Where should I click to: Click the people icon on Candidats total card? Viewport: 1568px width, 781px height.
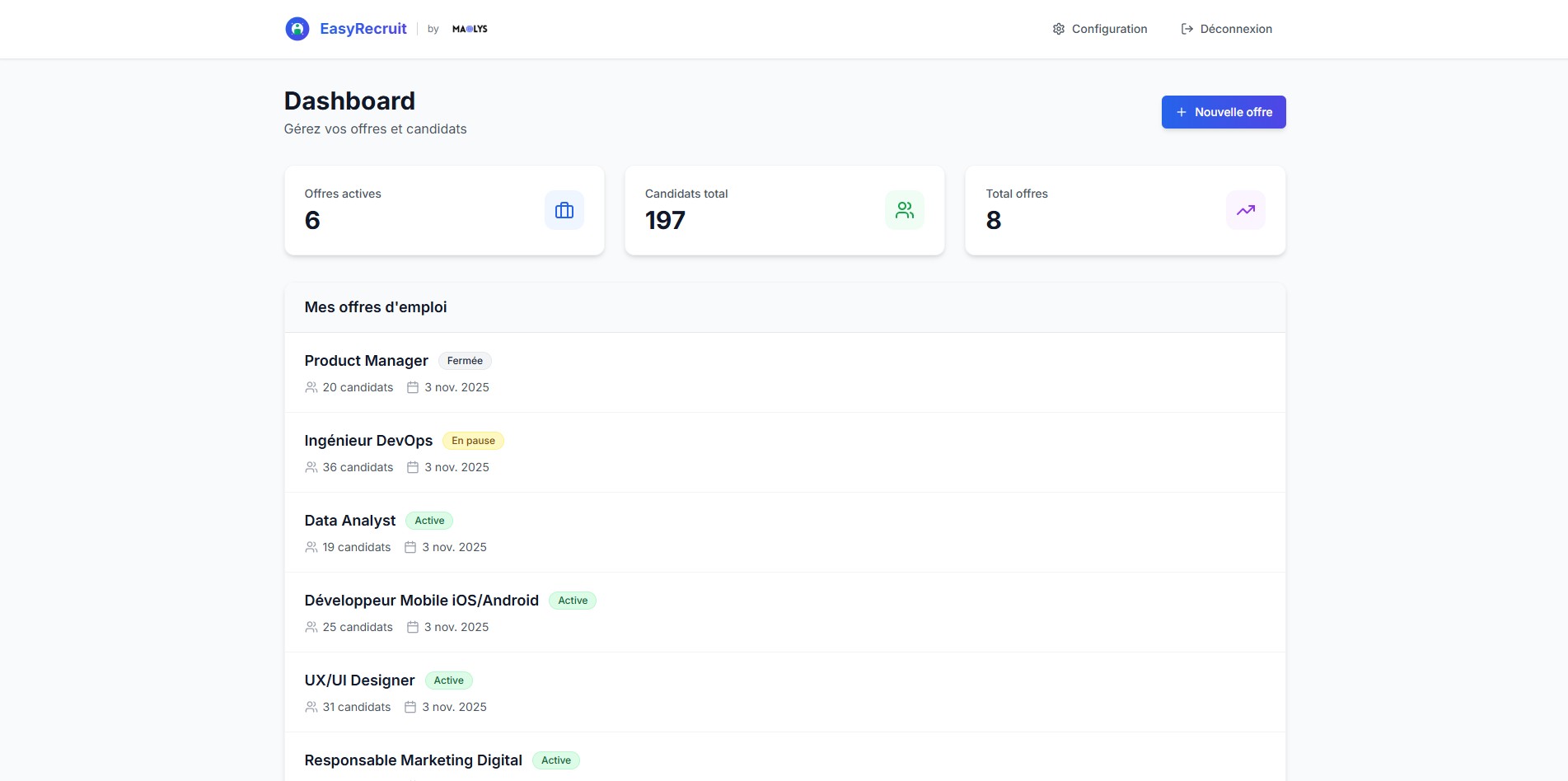coord(904,209)
